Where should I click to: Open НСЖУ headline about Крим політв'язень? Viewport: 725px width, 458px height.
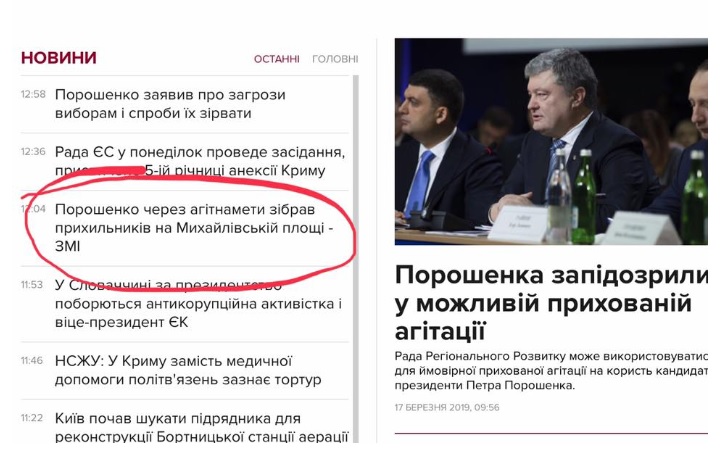[x=188, y=370]
